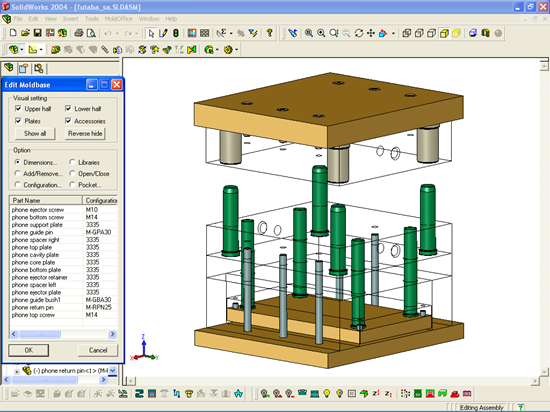
Task: Select the phone guide pin row
Action: [63, 232]
